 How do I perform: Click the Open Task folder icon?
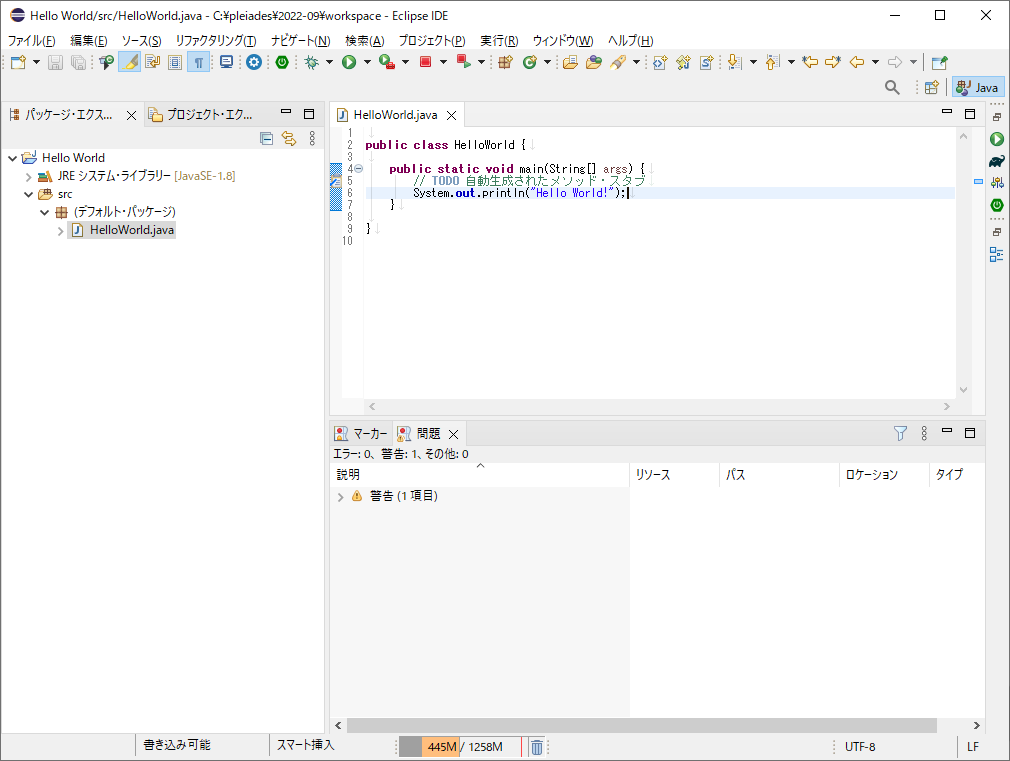click(594, 63)
